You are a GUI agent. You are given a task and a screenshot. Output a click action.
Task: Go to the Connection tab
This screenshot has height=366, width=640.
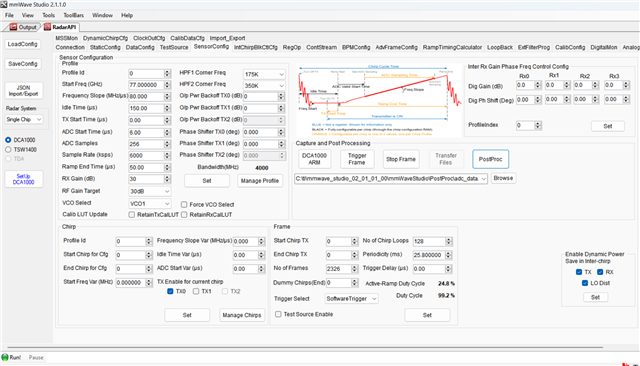[x=70, y=47]
